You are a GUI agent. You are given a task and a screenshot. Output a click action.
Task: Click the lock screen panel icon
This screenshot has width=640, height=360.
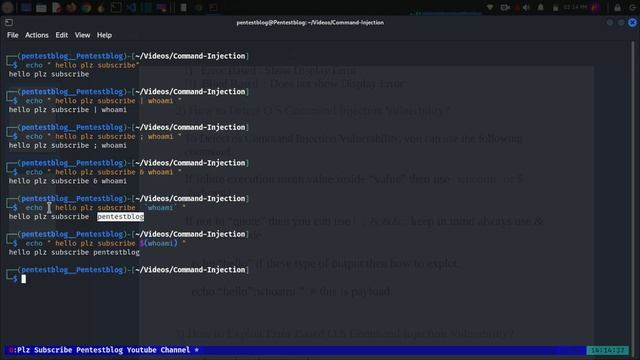tap(617, 7)
